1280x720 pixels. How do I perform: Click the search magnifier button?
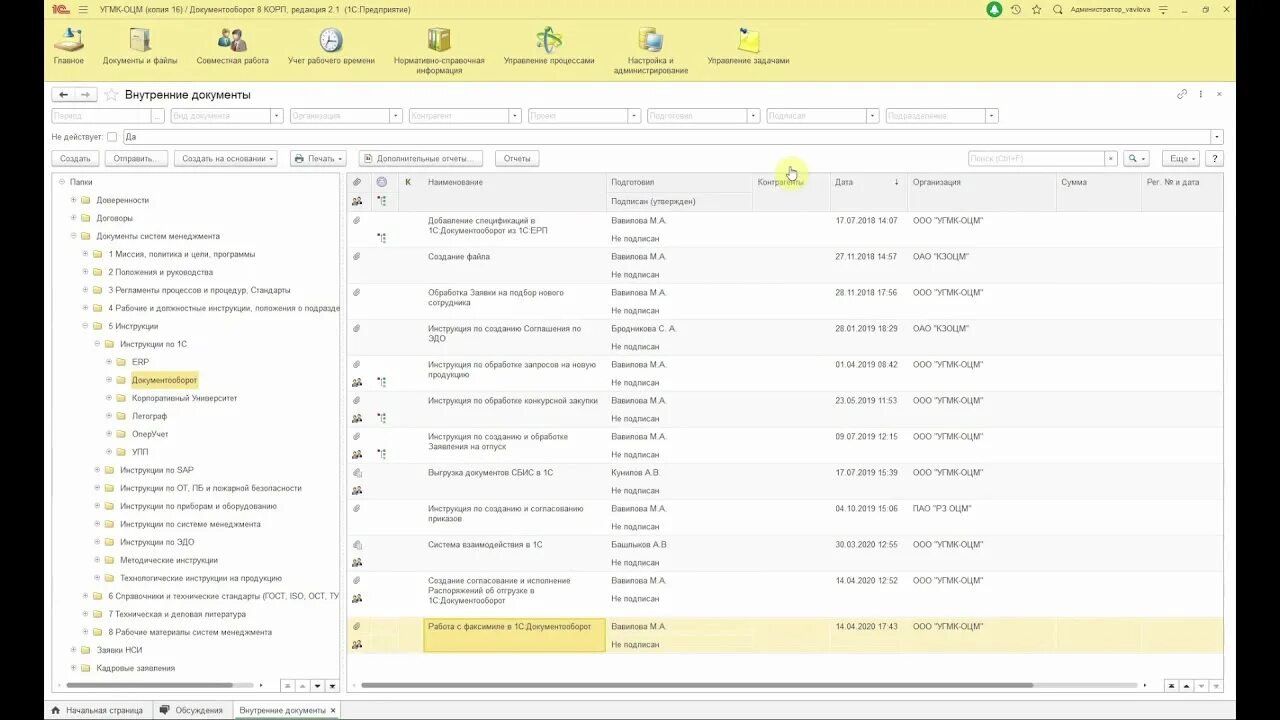tap(1136, 159)
